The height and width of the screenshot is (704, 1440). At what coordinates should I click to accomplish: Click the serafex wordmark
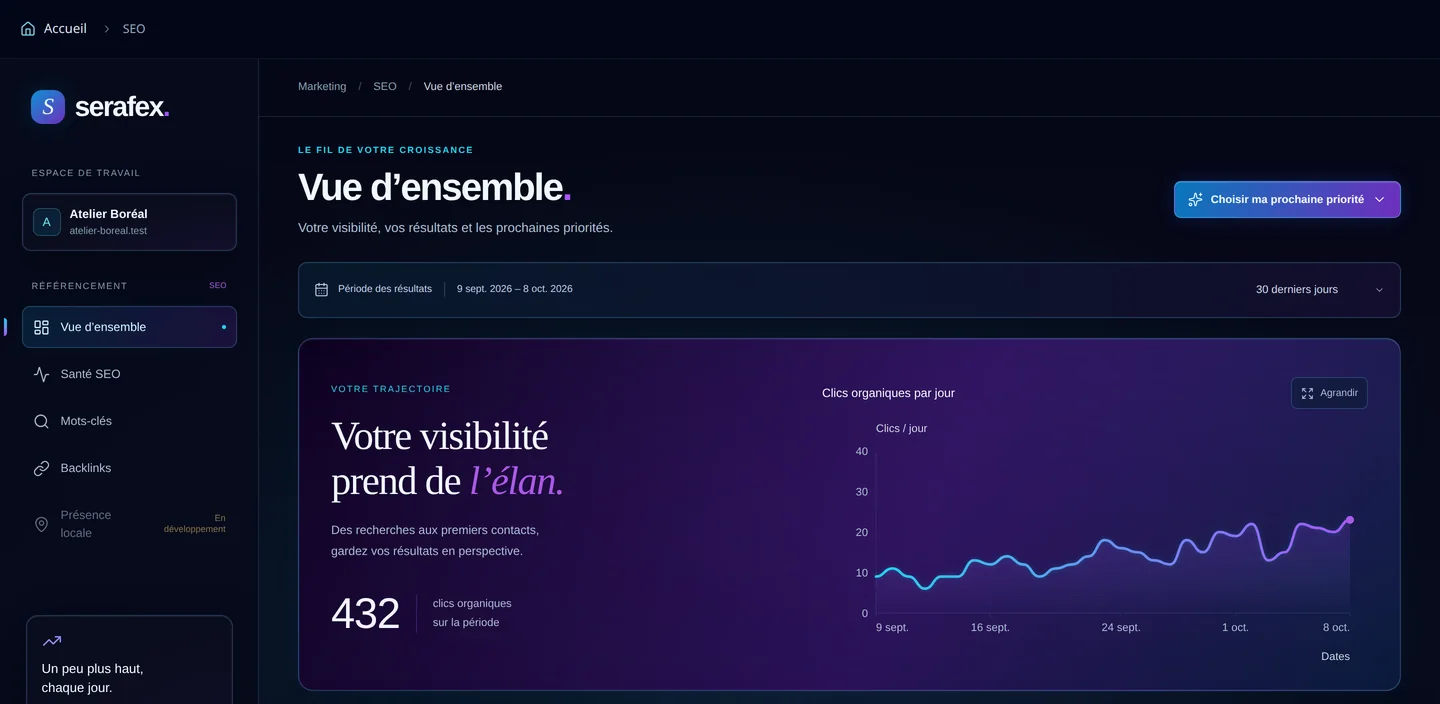click(x=122, y=107)
